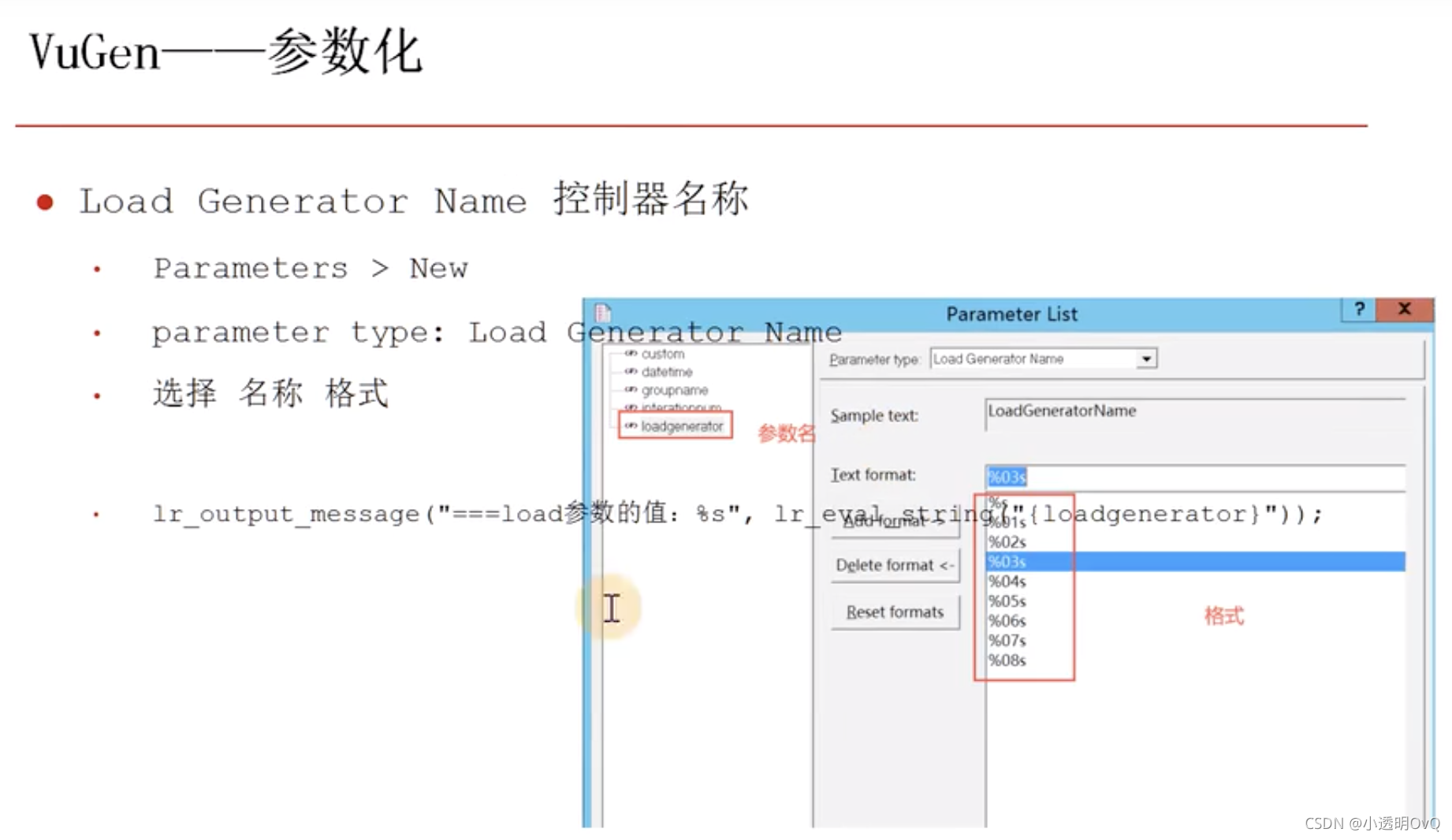Click the datetime parameter icon
1452x840 pixels.
coord(631,371)
